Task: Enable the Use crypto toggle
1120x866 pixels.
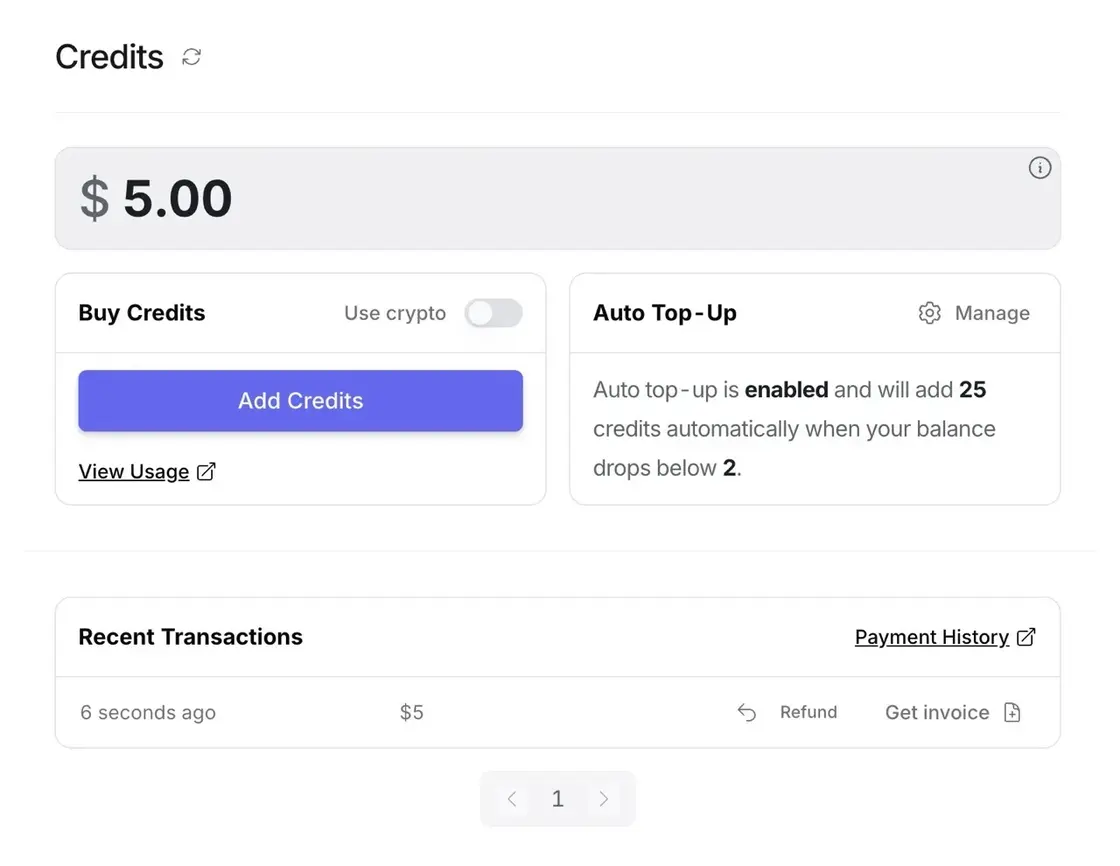Action: click(494, 313)
